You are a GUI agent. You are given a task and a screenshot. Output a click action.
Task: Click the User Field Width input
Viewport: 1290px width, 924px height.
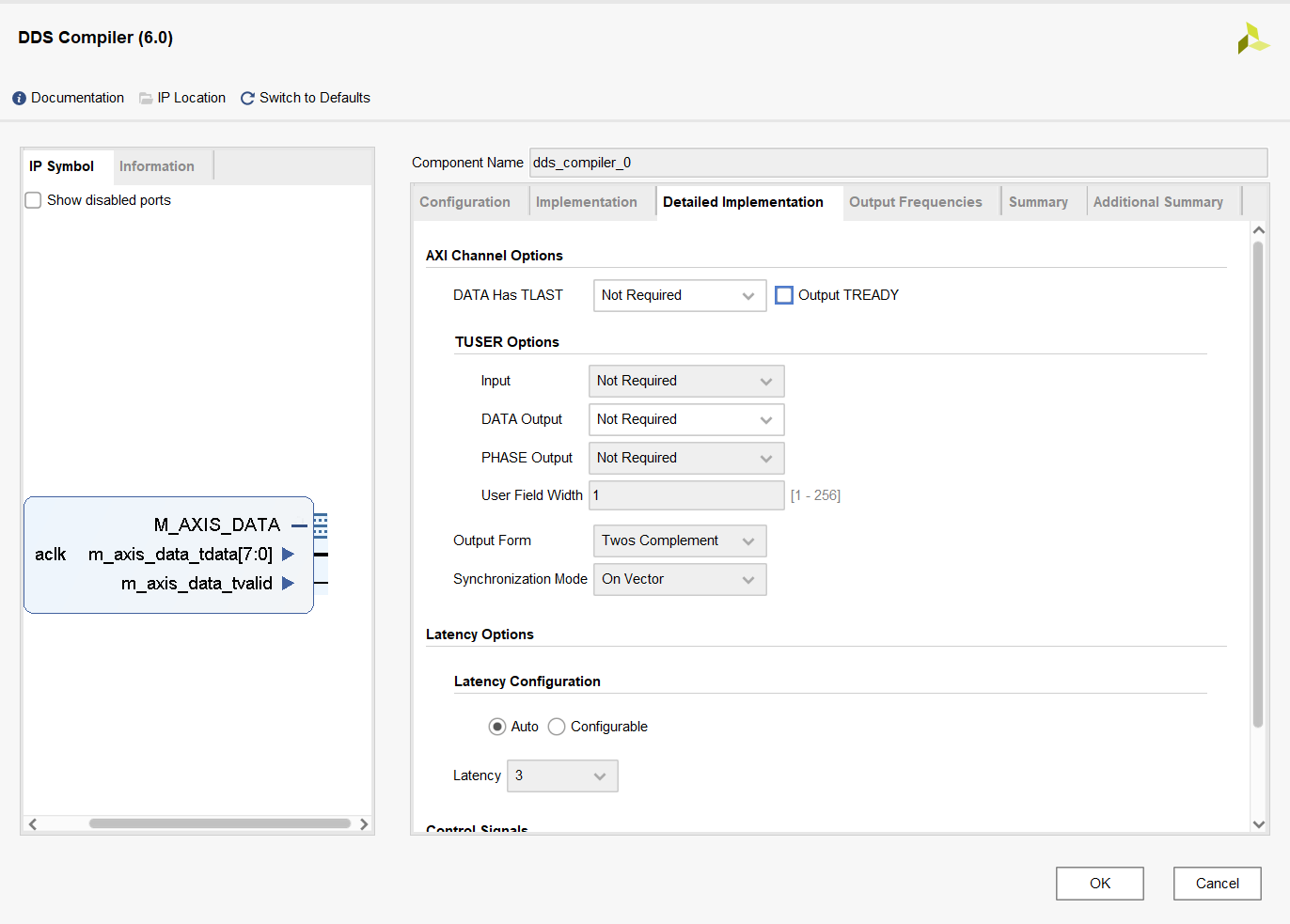coord(686,495)
